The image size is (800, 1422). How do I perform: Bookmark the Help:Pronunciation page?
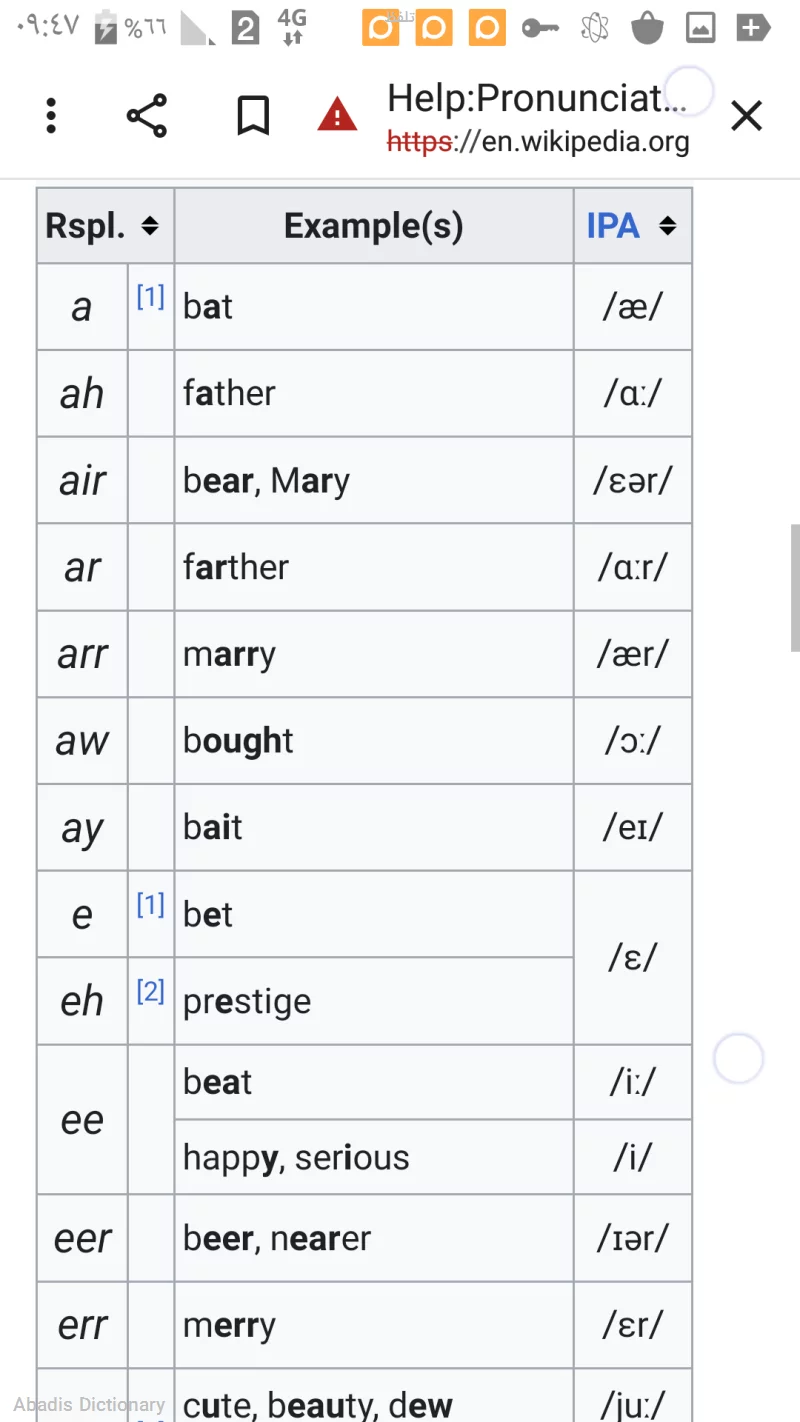pos(252,115)
